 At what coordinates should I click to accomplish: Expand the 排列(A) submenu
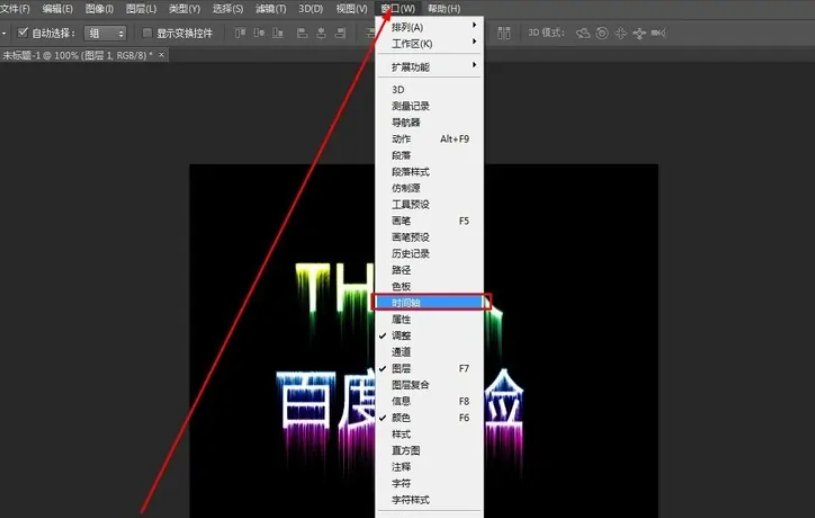(x=429, y=27)
